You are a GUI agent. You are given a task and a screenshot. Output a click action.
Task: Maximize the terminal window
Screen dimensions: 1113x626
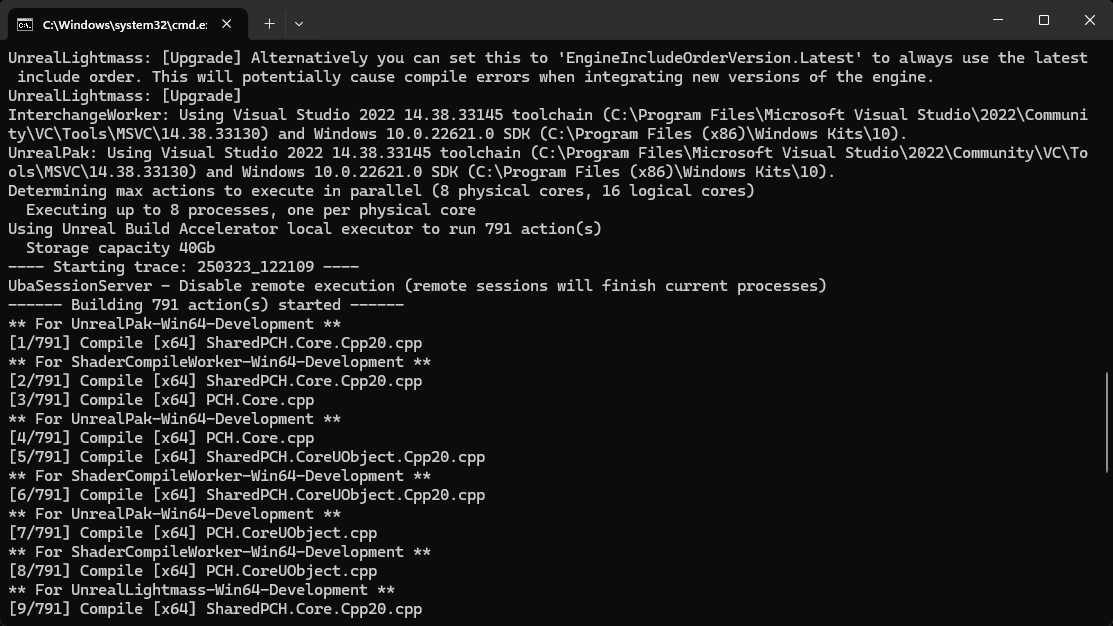click(1043, 20)
